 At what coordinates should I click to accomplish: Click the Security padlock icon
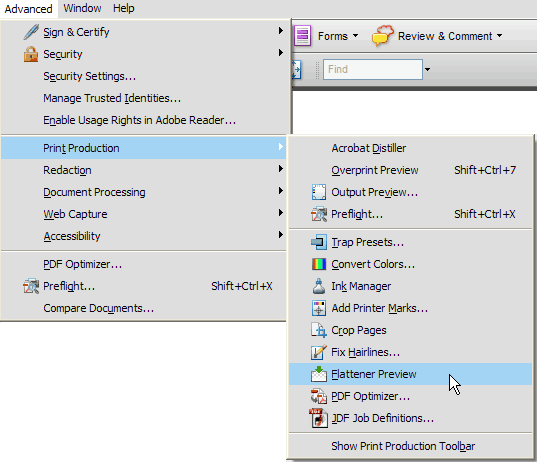pyautogui.click(x=31, y=54)
